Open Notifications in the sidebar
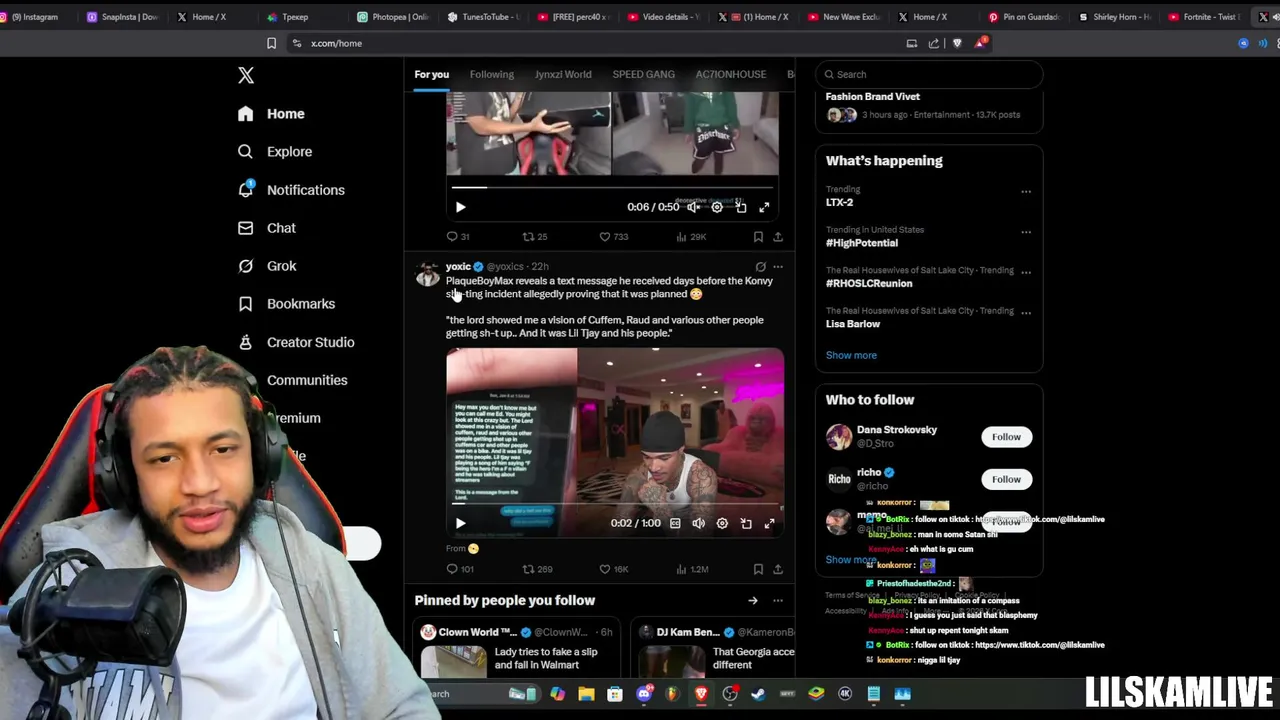This screenshot has width=1280, height=720. 291,190
